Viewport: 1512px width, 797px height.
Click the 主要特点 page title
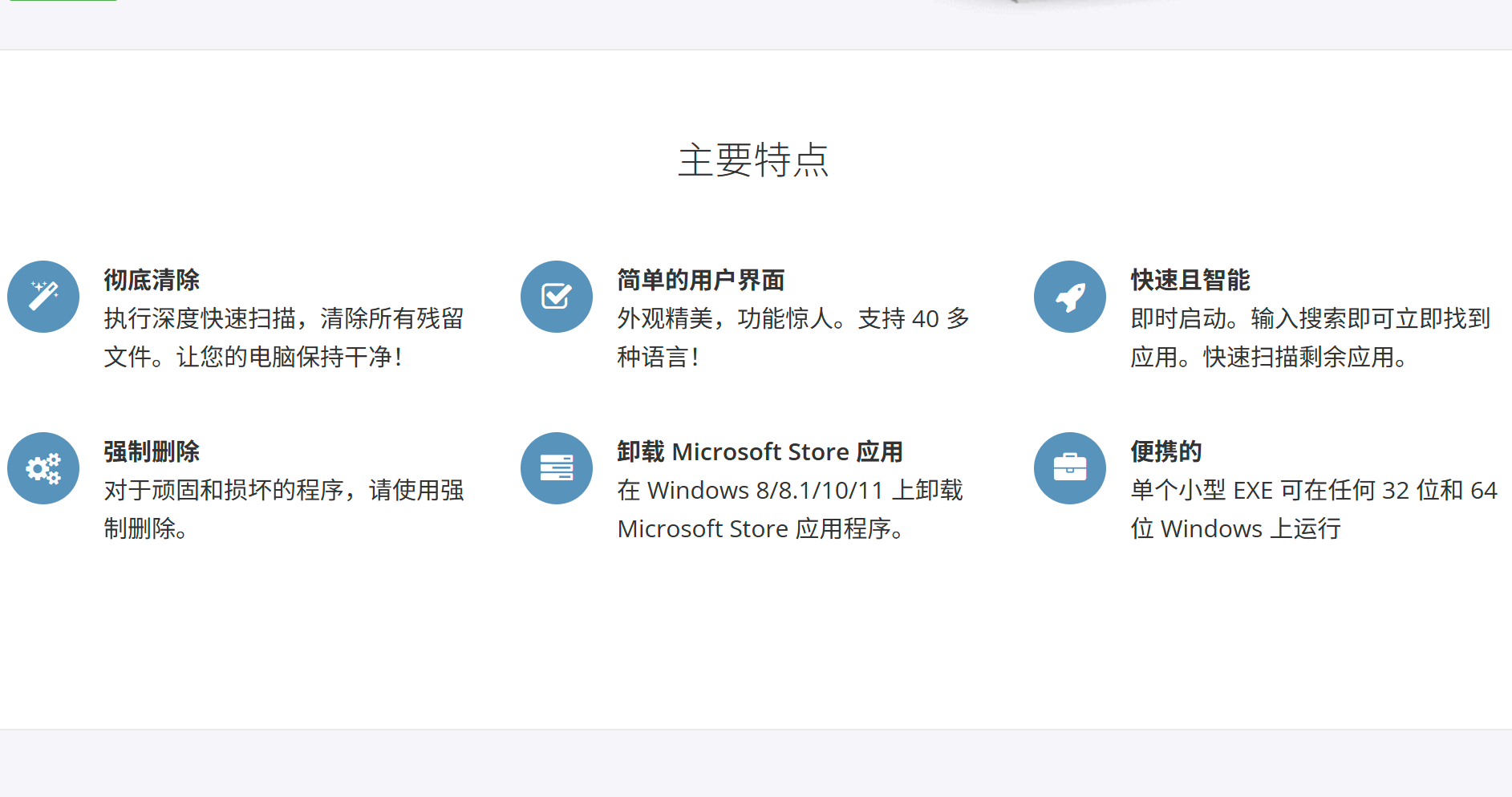[755, 161]
